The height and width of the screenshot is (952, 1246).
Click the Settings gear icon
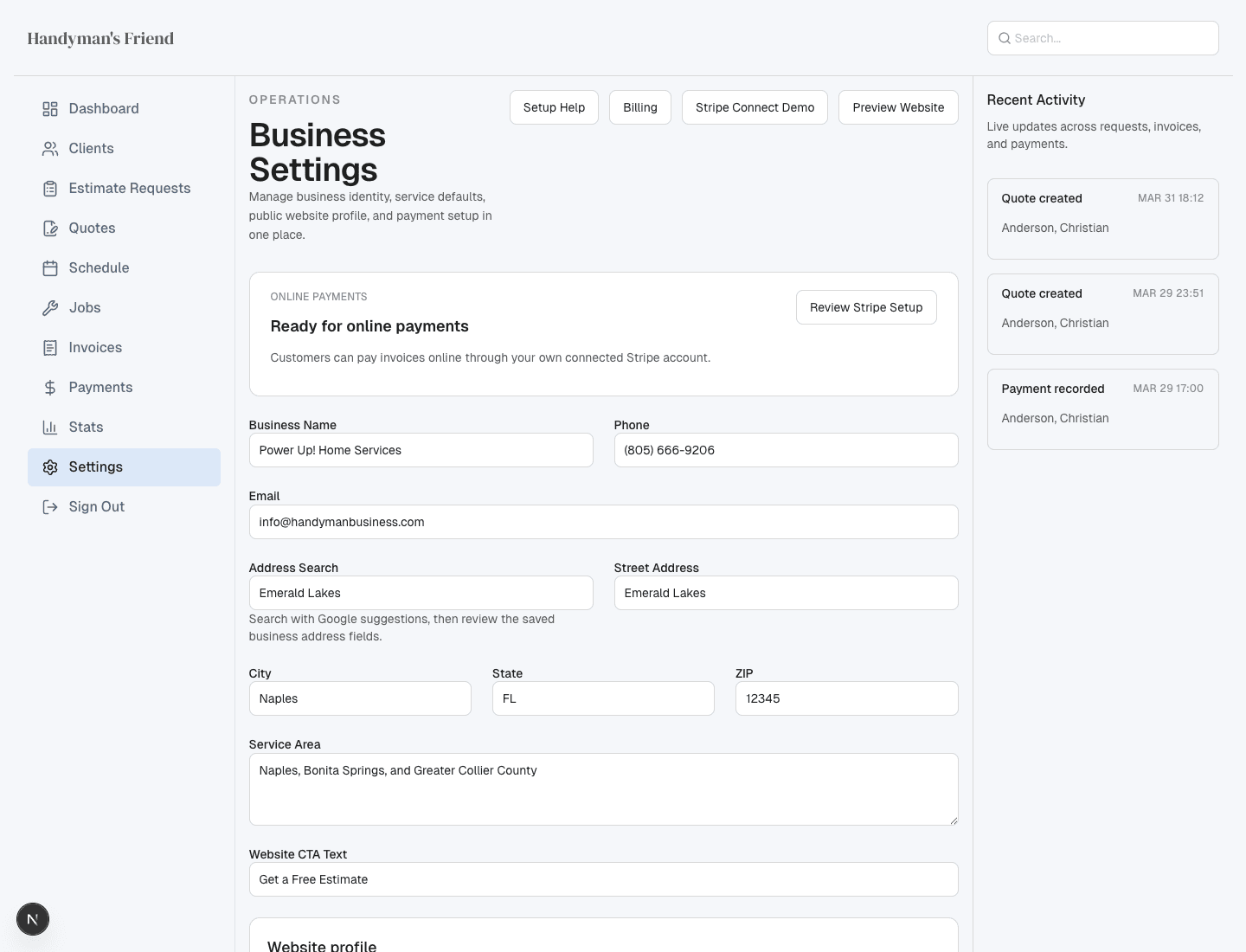click(50, 467)
